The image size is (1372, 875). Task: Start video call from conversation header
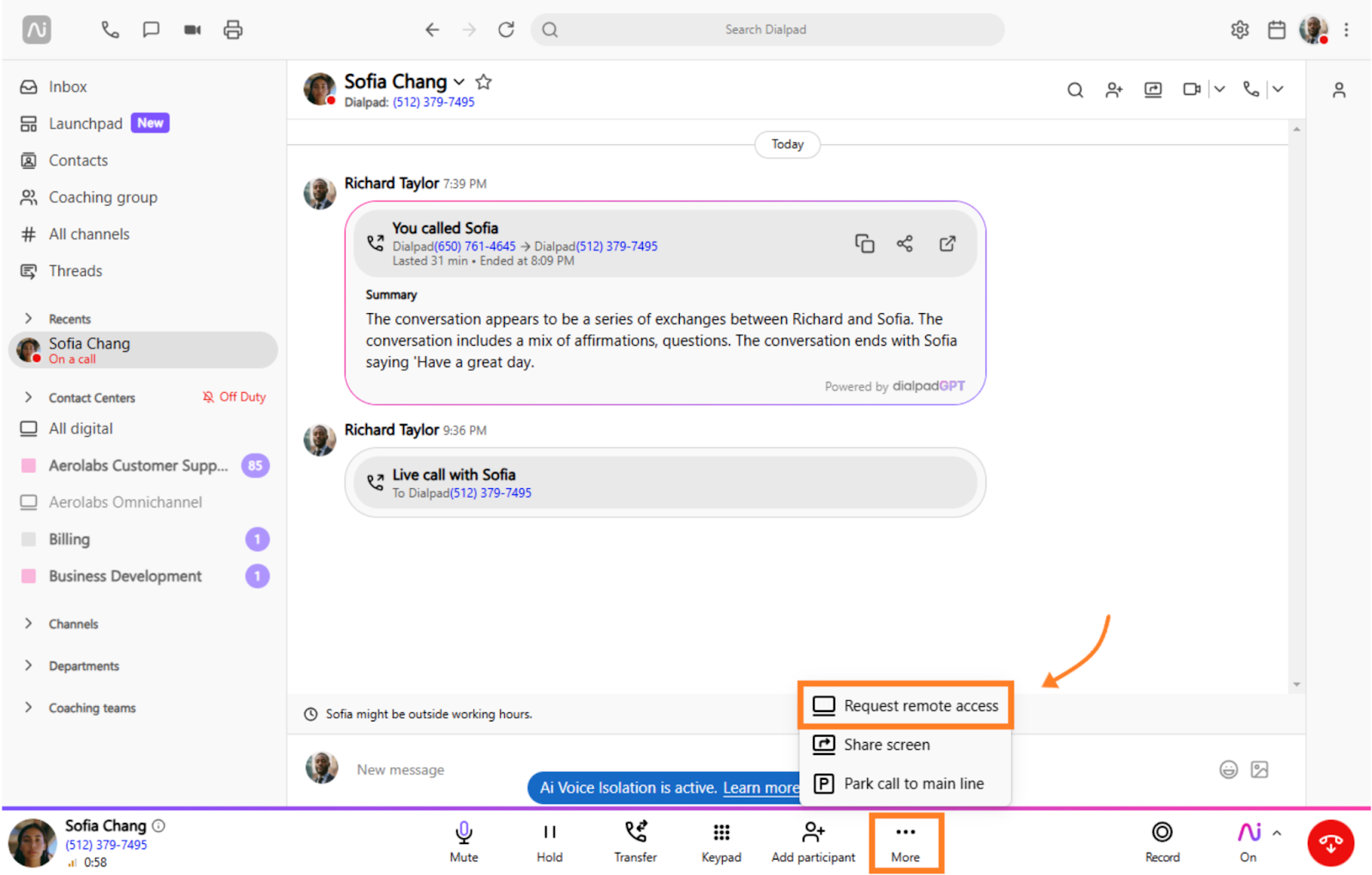tap(1191, 89)
